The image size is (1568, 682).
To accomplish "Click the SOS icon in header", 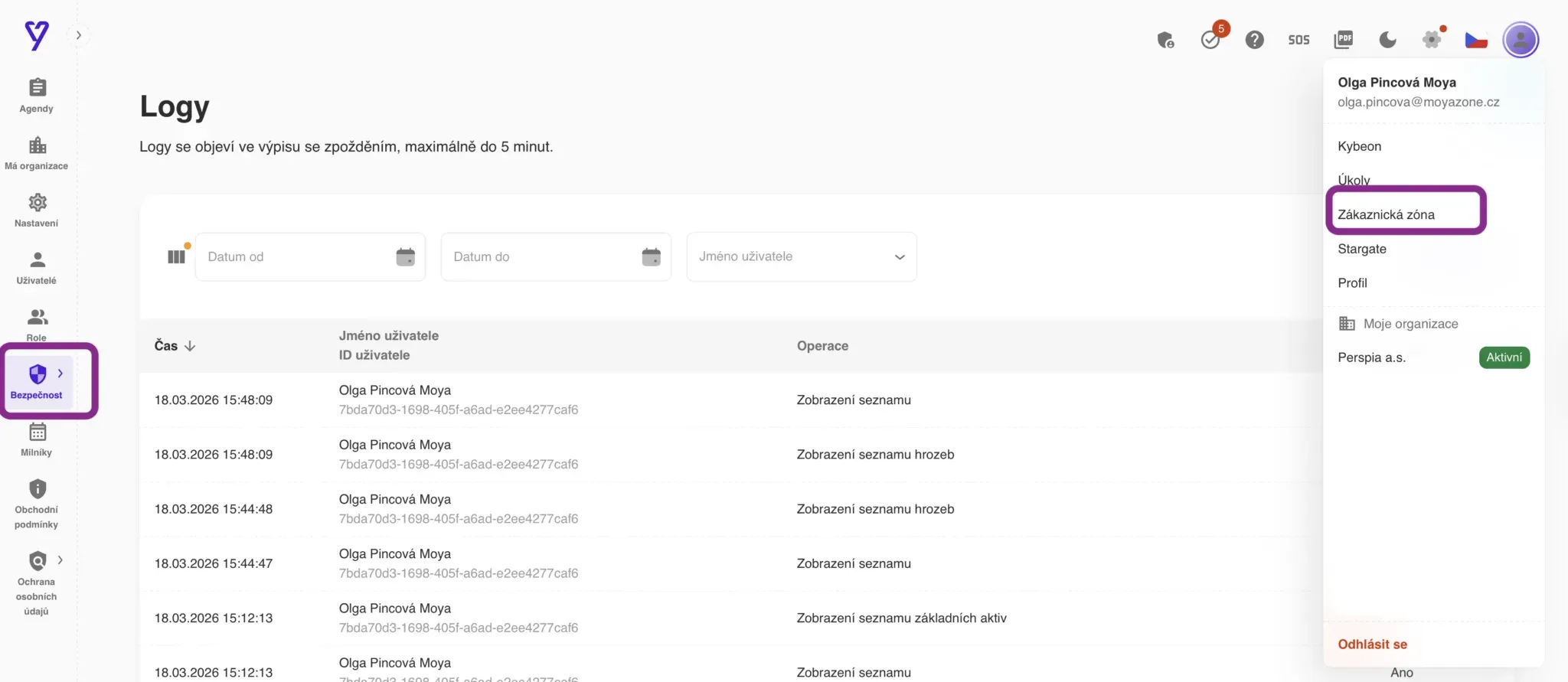I will (x=1298, y=40).
